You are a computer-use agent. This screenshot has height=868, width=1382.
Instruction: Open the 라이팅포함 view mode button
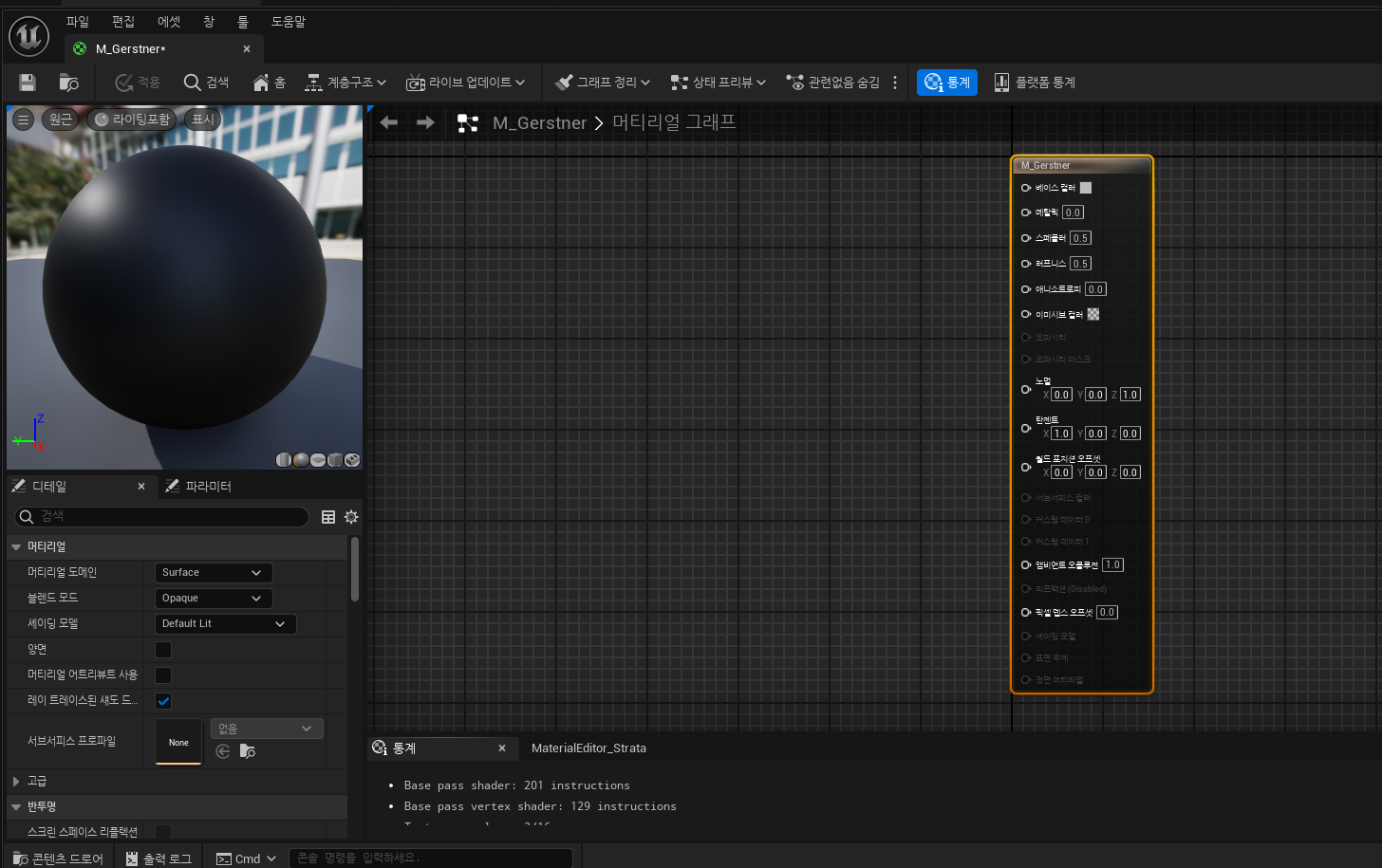tap(132, 120)
